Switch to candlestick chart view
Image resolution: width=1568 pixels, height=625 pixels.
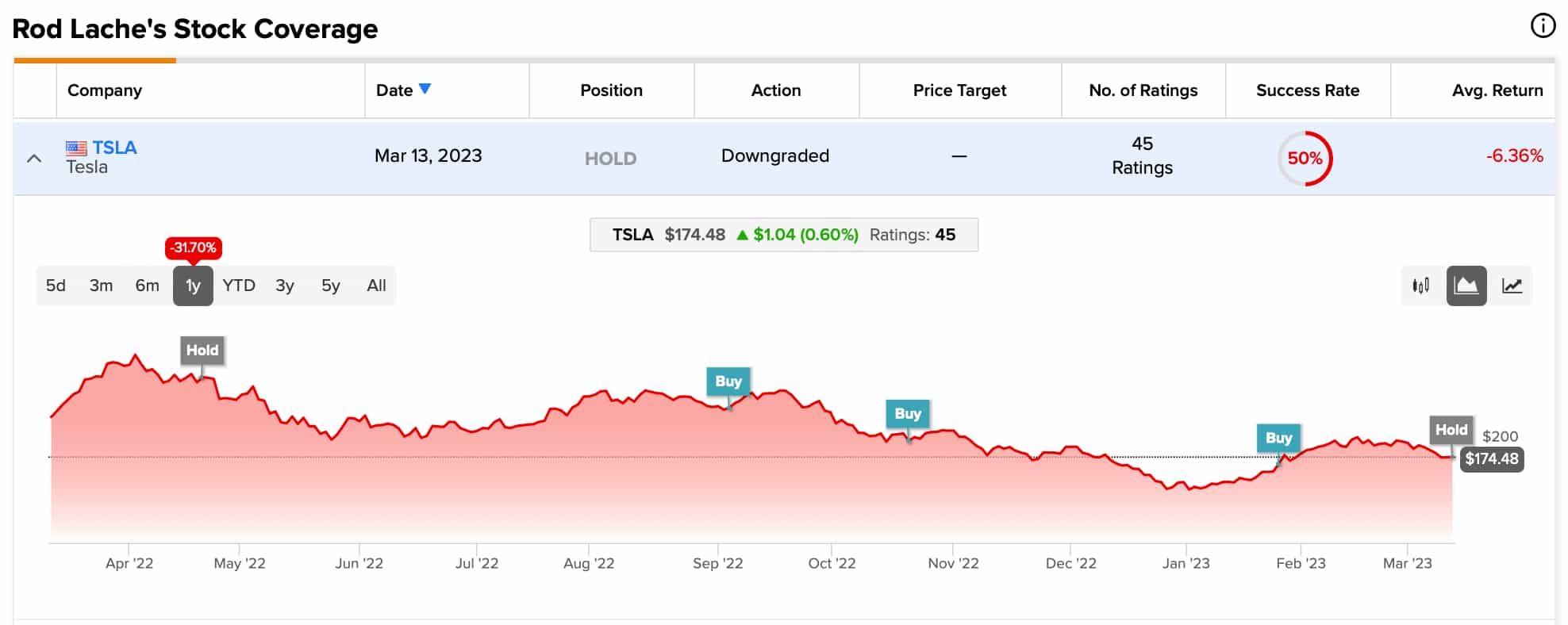point(1420,286)
